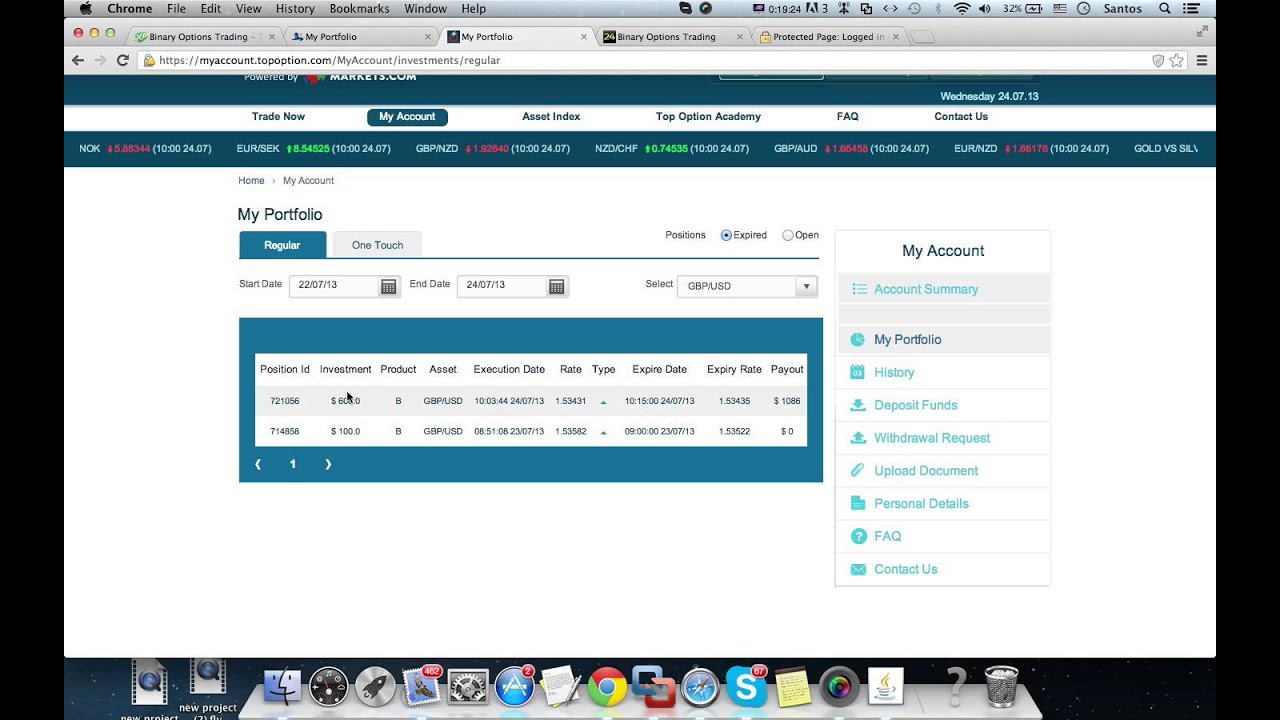Click the sidebar FAQ question mark icon
This screenshot has width=1280, height=720.
point(857,536)
